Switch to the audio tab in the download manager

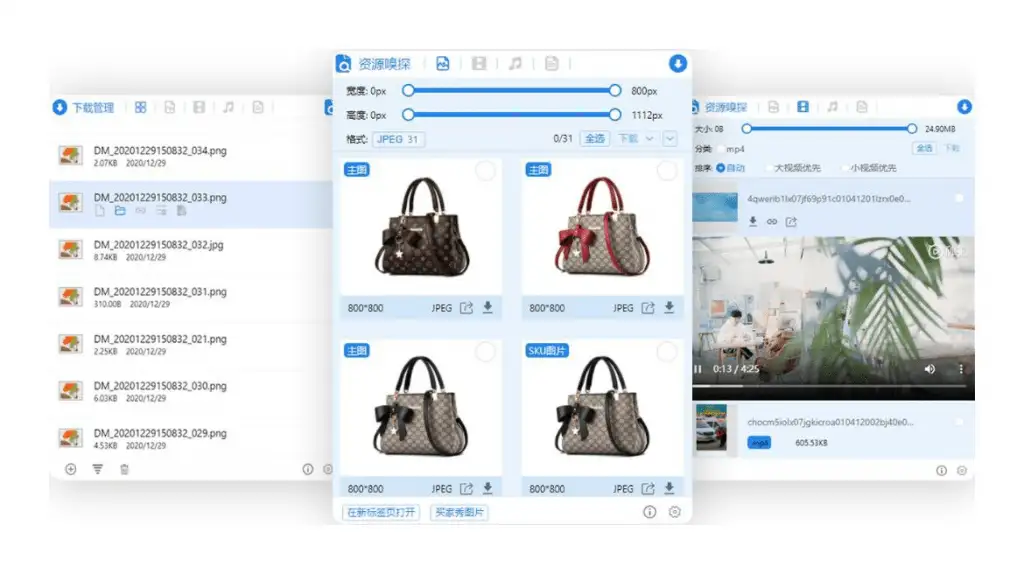tap(228, 107)
